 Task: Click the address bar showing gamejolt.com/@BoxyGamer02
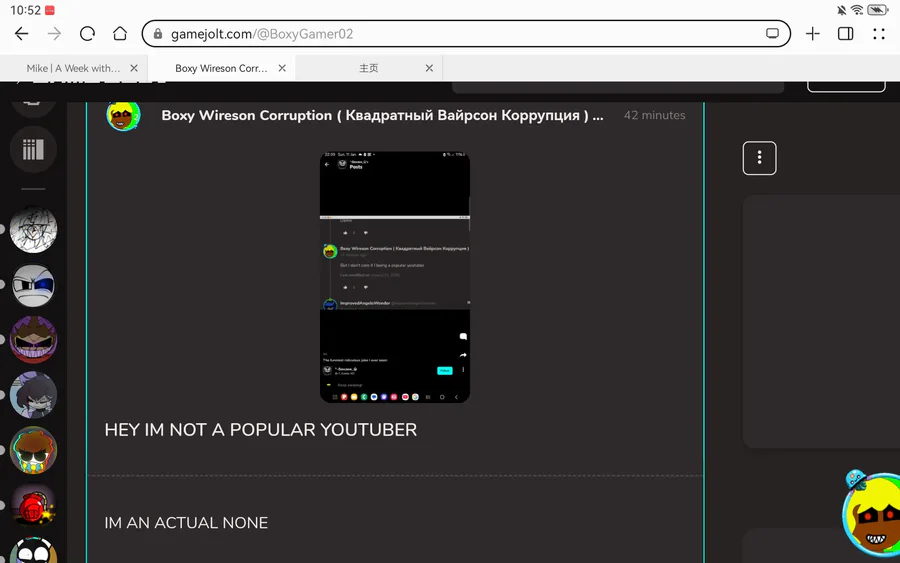pos(466,34)
